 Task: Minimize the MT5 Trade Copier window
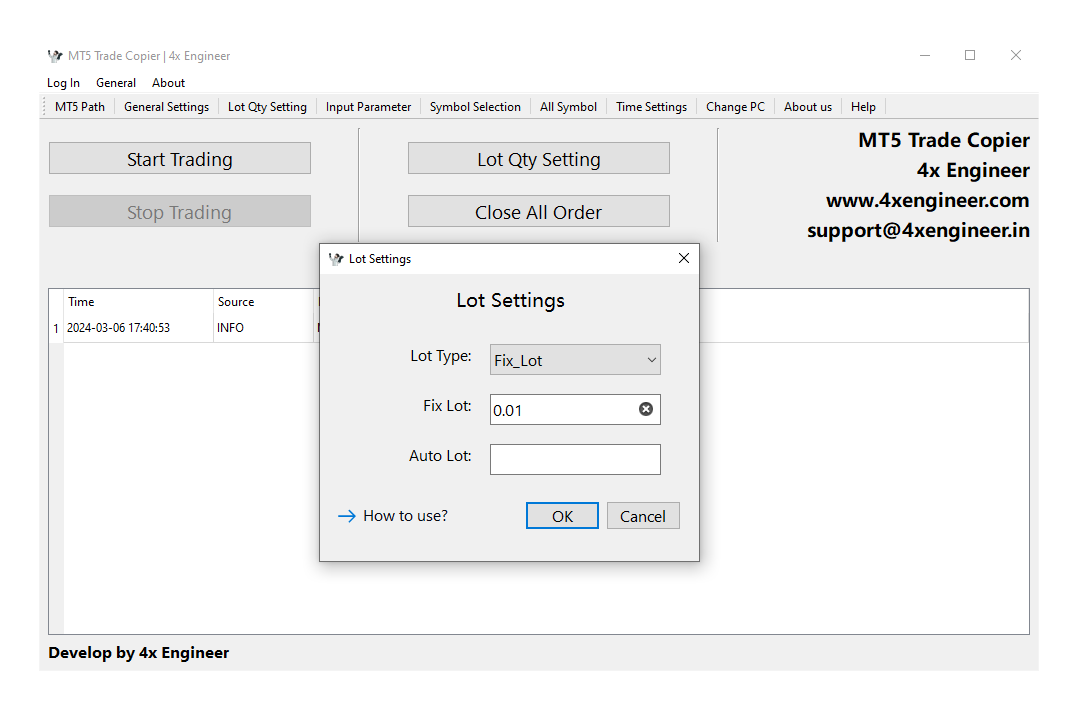[x=925, y=56]
